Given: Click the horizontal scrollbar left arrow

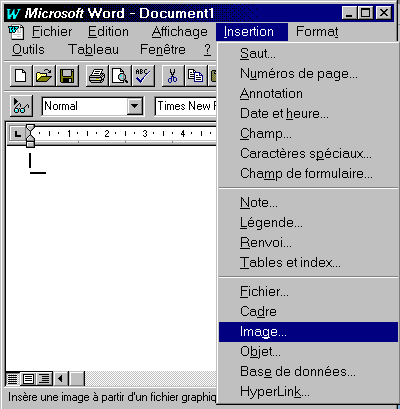Looking at the screenshot, I should [61, 379].
